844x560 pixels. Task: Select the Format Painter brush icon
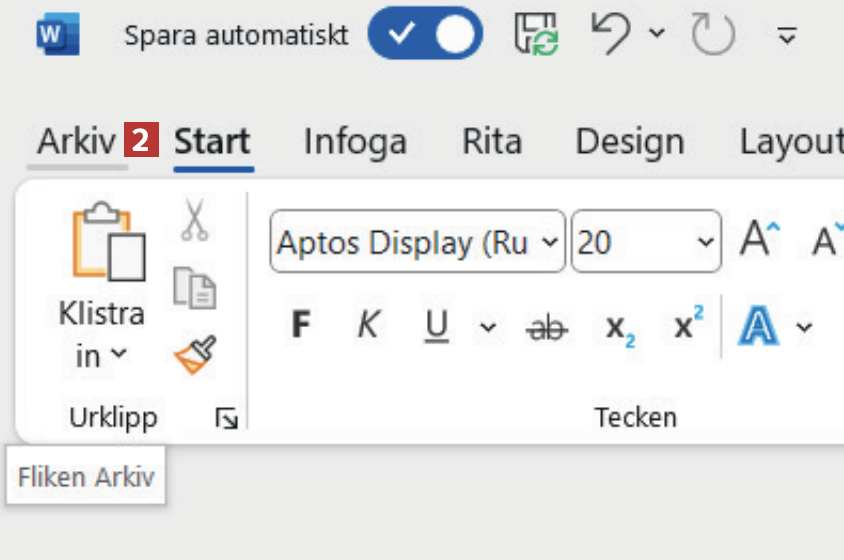point(194,354)
